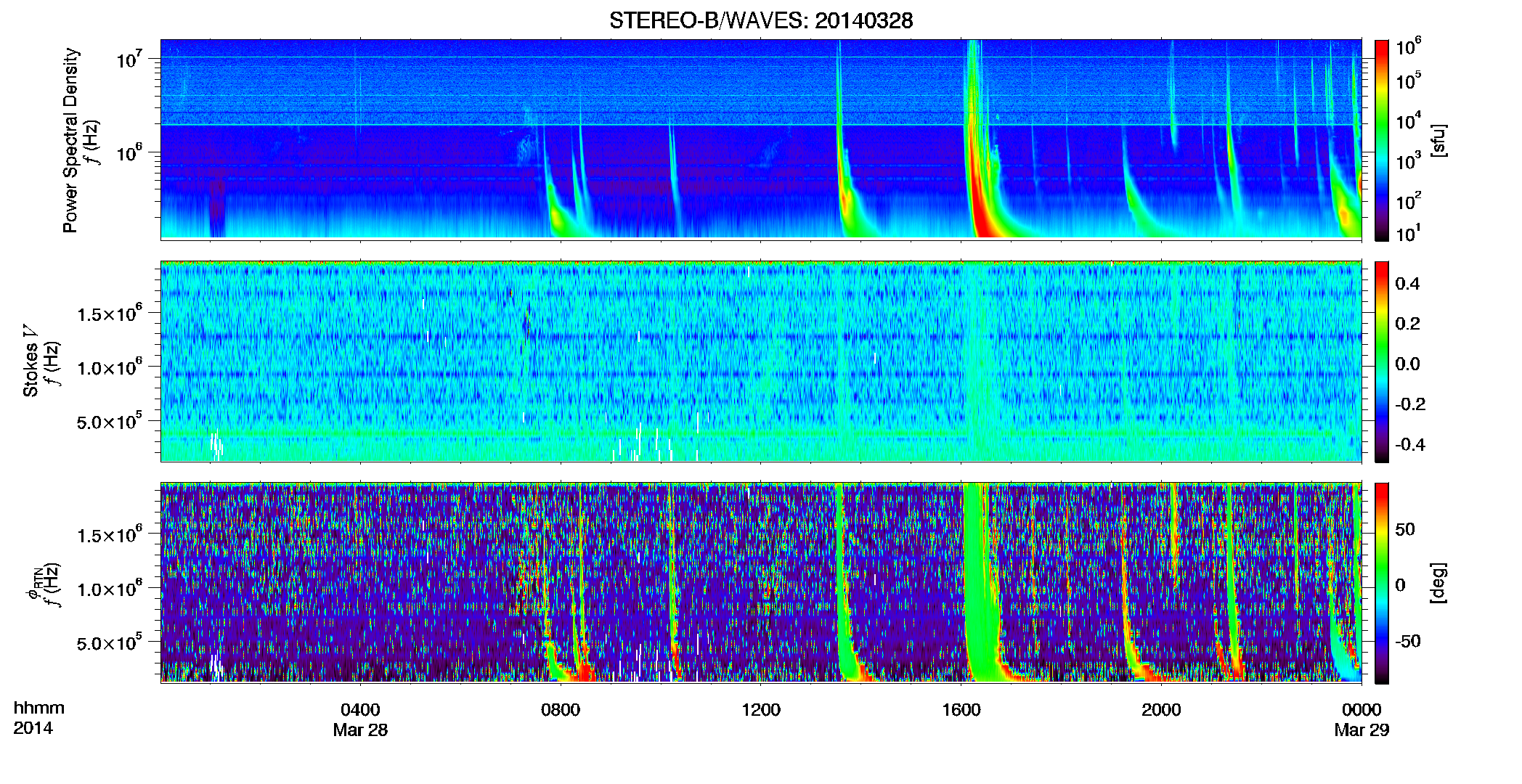Image resolution: width=1522 pixels, height=784 pixels.
Task: Click the 1200 time axis tick label
Action: coord(761,709)
